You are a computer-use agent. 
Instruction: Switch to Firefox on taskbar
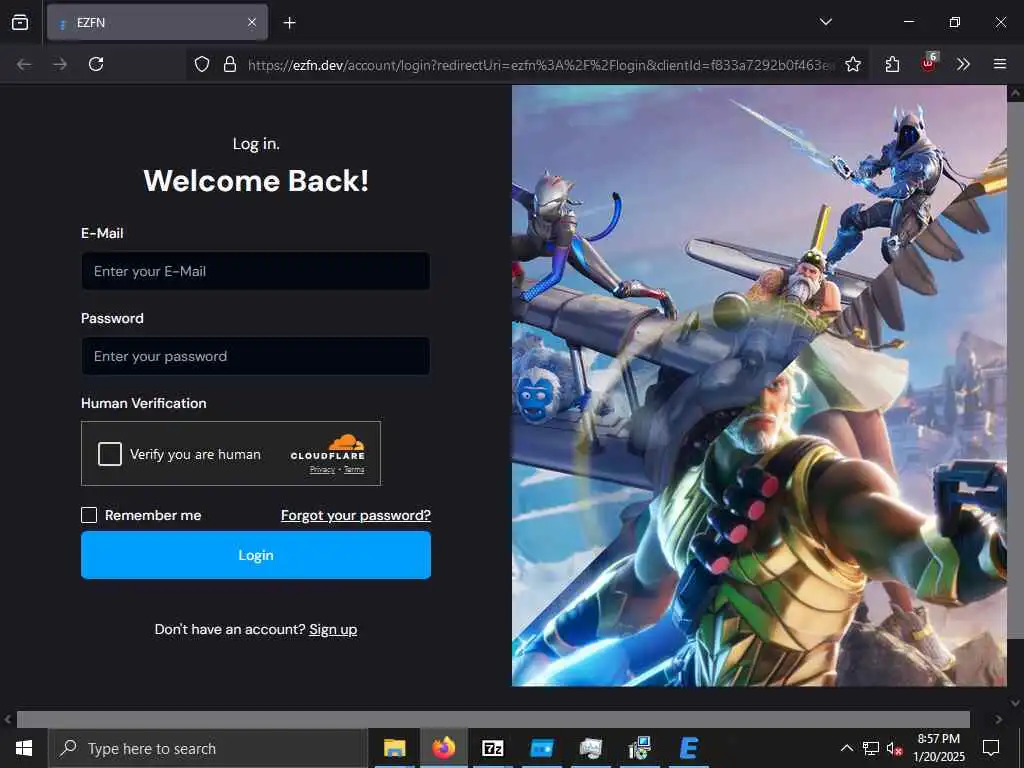tap(443, 748)
